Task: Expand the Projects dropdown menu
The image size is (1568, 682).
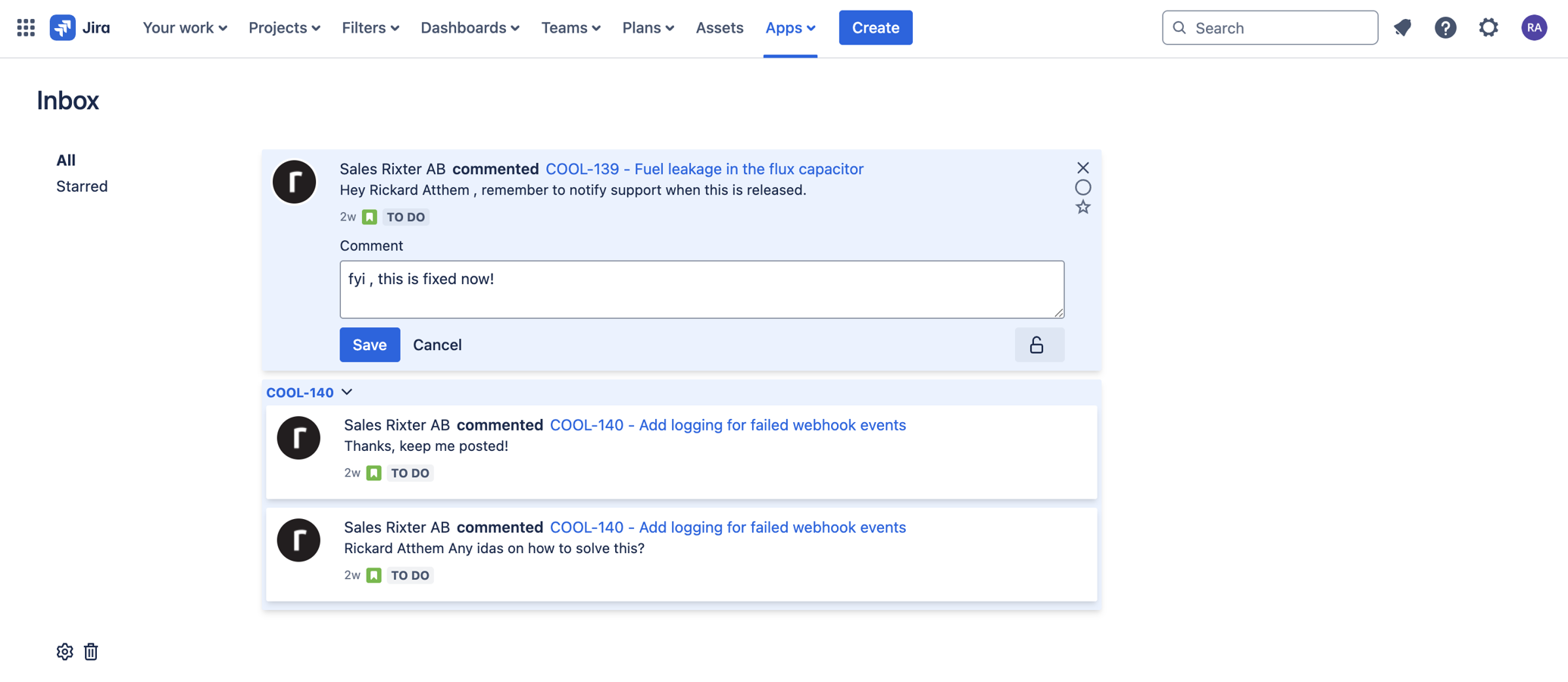Action: (284, 28)
